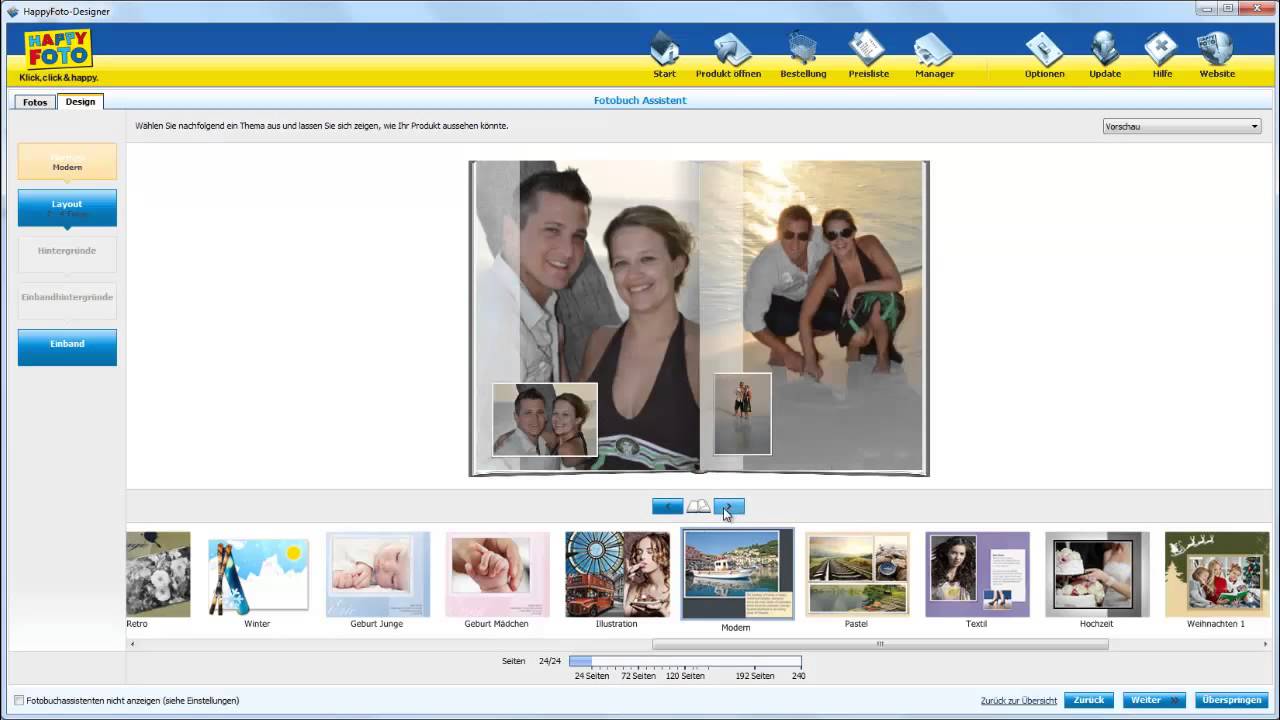Click the Zurück button
Viewport: 1280px width, 720px height.
point(1089,700)
